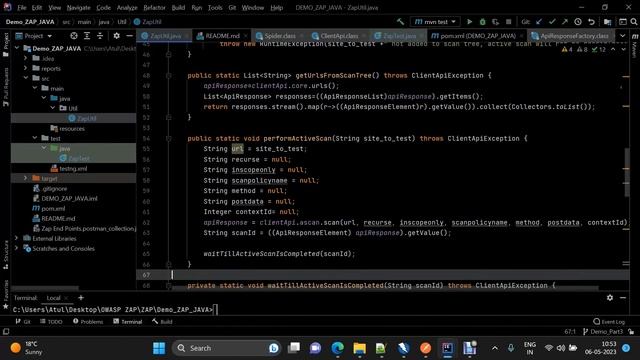Collapse all nodes in Project panel
This screenshot has width=640, height=360.
[100, 36]
